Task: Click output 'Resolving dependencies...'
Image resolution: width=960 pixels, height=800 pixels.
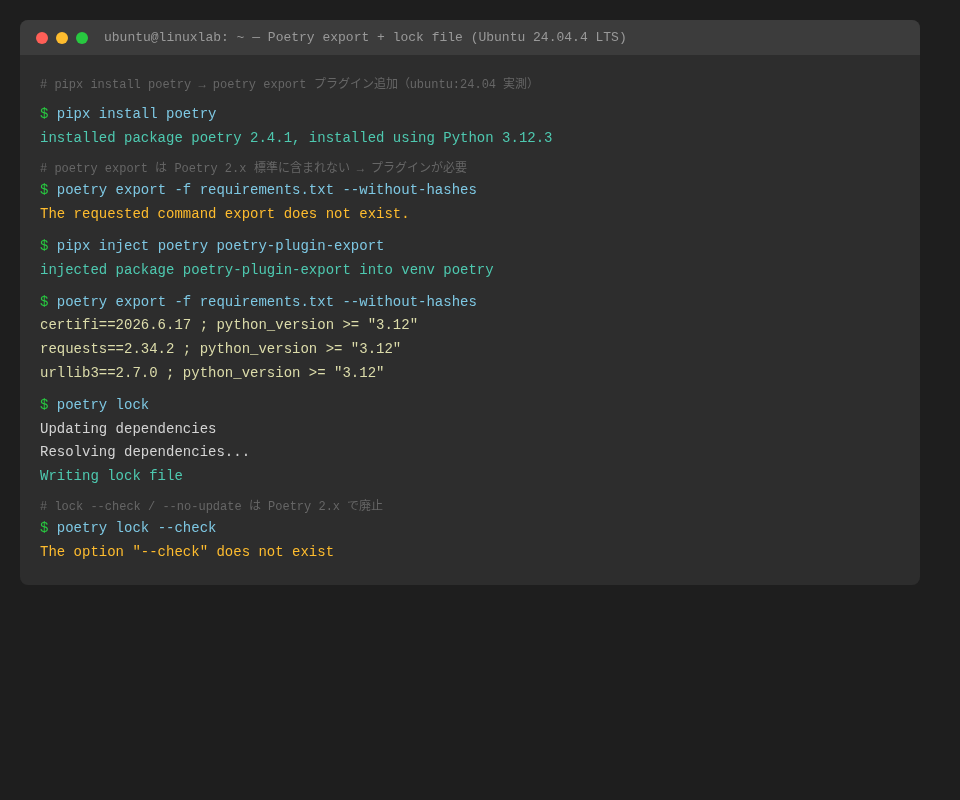Action: (x=144, y=452)
